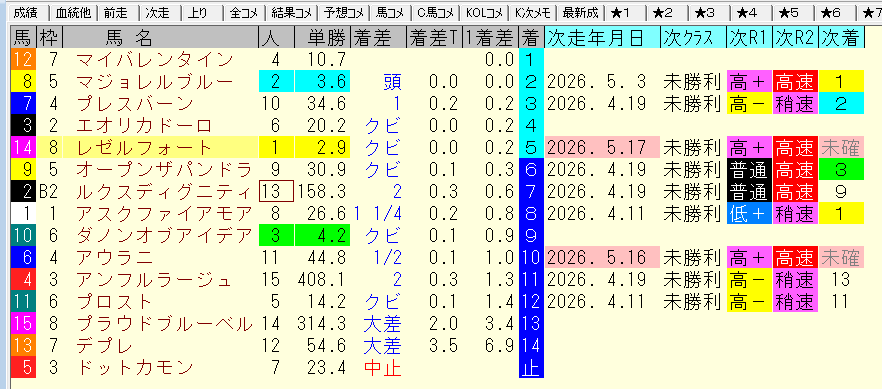Screen dimensions: 882x389
Task: Click the 止 finish cell in last row
Action: click(531, 368)
